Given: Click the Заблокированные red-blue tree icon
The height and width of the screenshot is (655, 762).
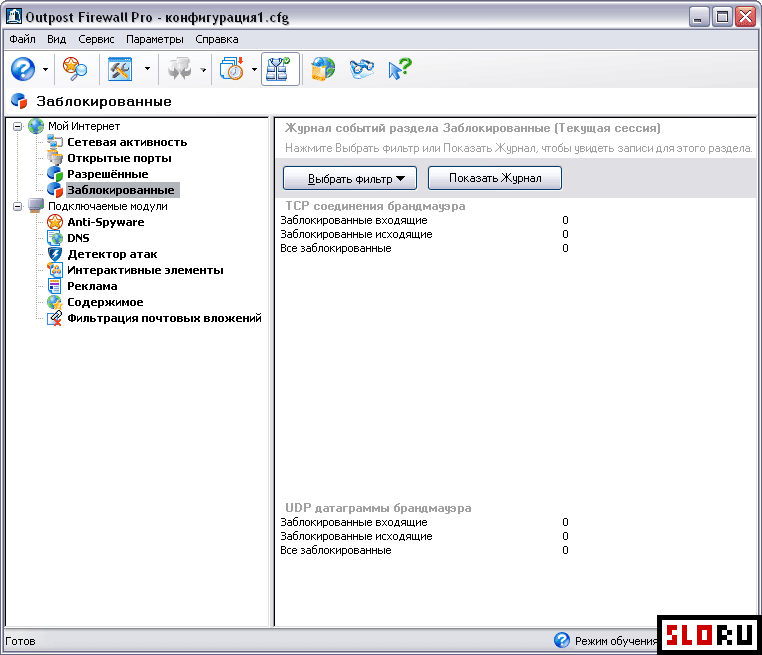Looking at the screenshot, I should point(55,190).
